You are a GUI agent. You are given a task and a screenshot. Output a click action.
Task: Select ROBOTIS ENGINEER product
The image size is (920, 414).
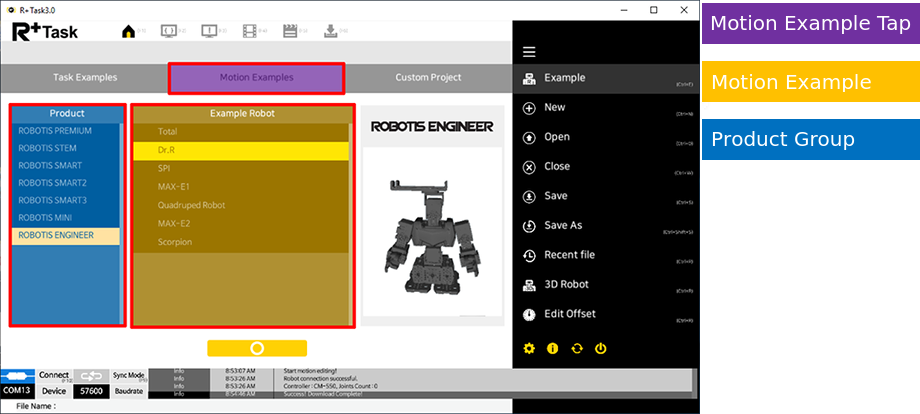tap(66, 235)
